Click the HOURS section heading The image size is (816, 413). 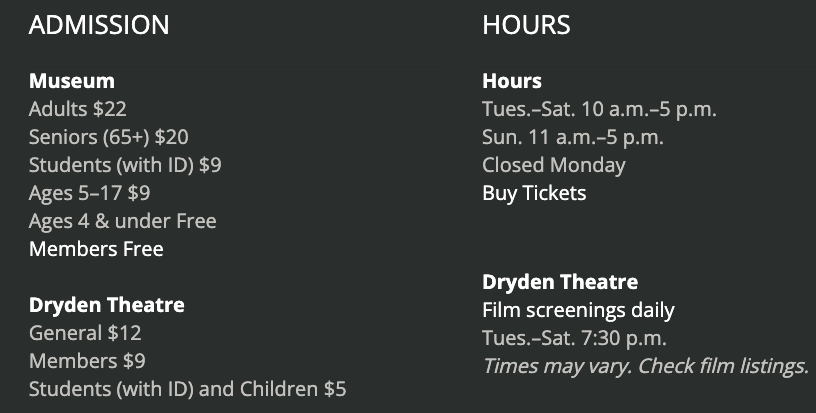pyautogui.click(x=526, y=25)
